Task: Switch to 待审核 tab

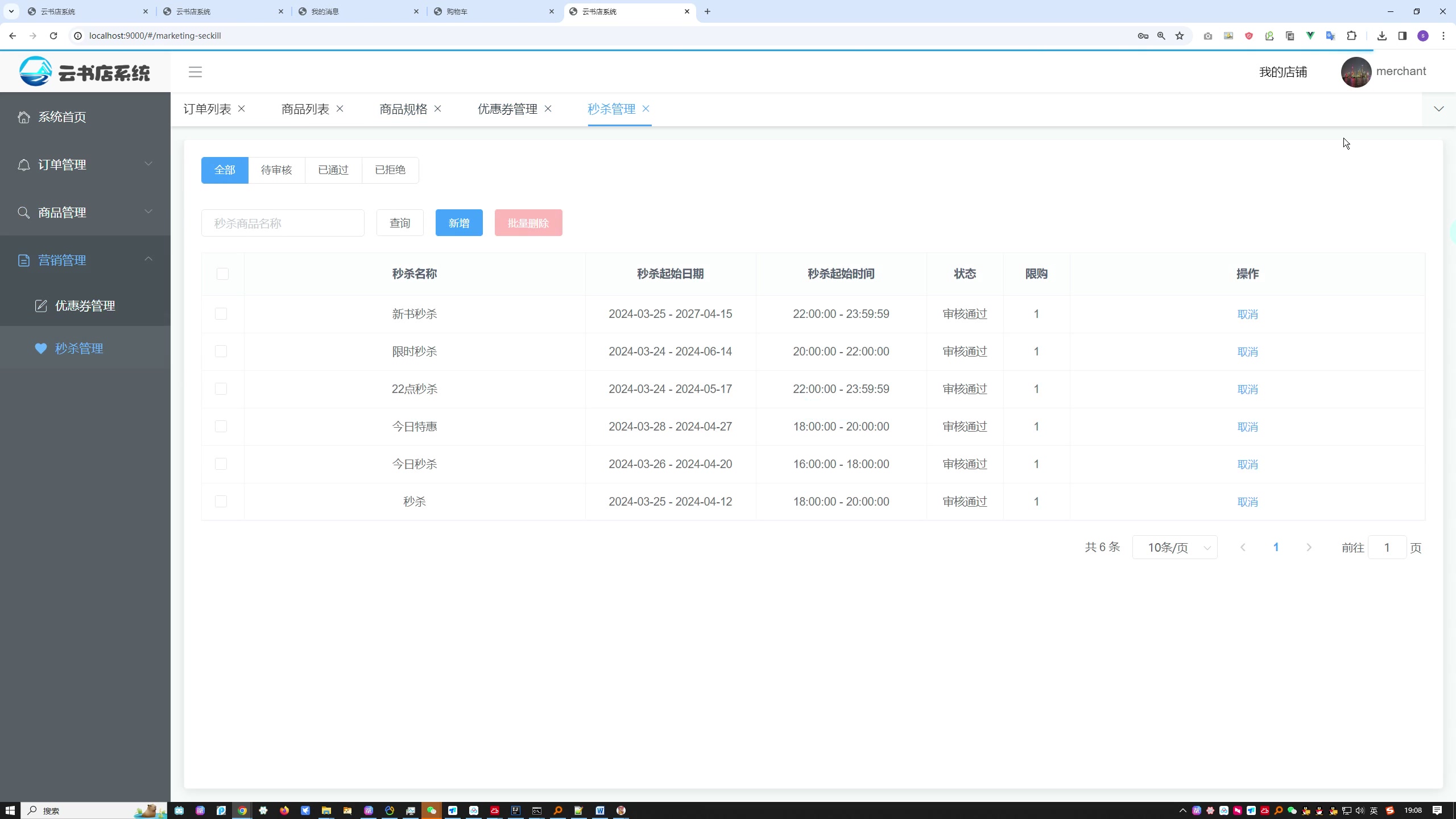Action: point(276,169)
